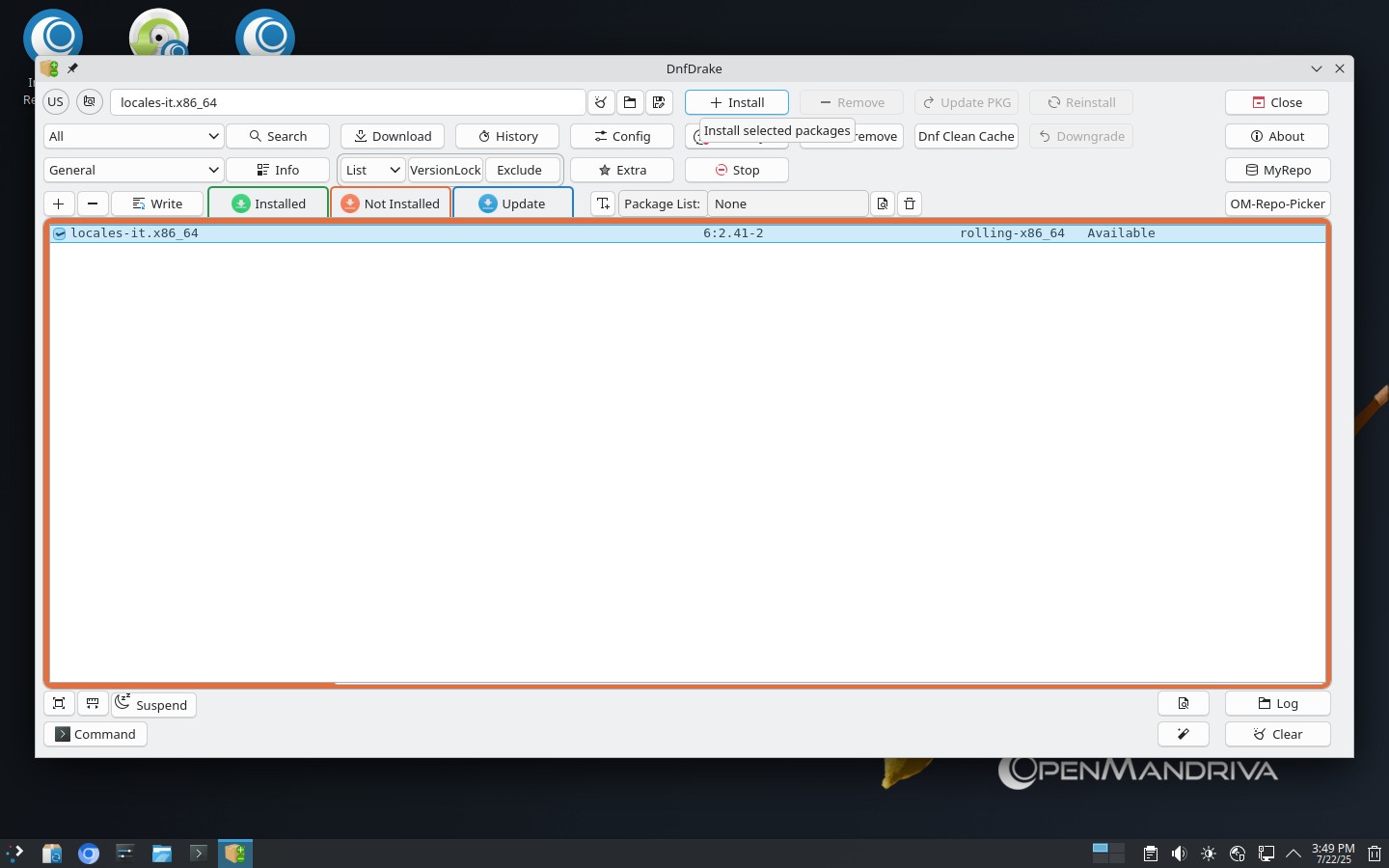1389x868 pixels.
Task: Click the Install button
Action: (737, 102)
